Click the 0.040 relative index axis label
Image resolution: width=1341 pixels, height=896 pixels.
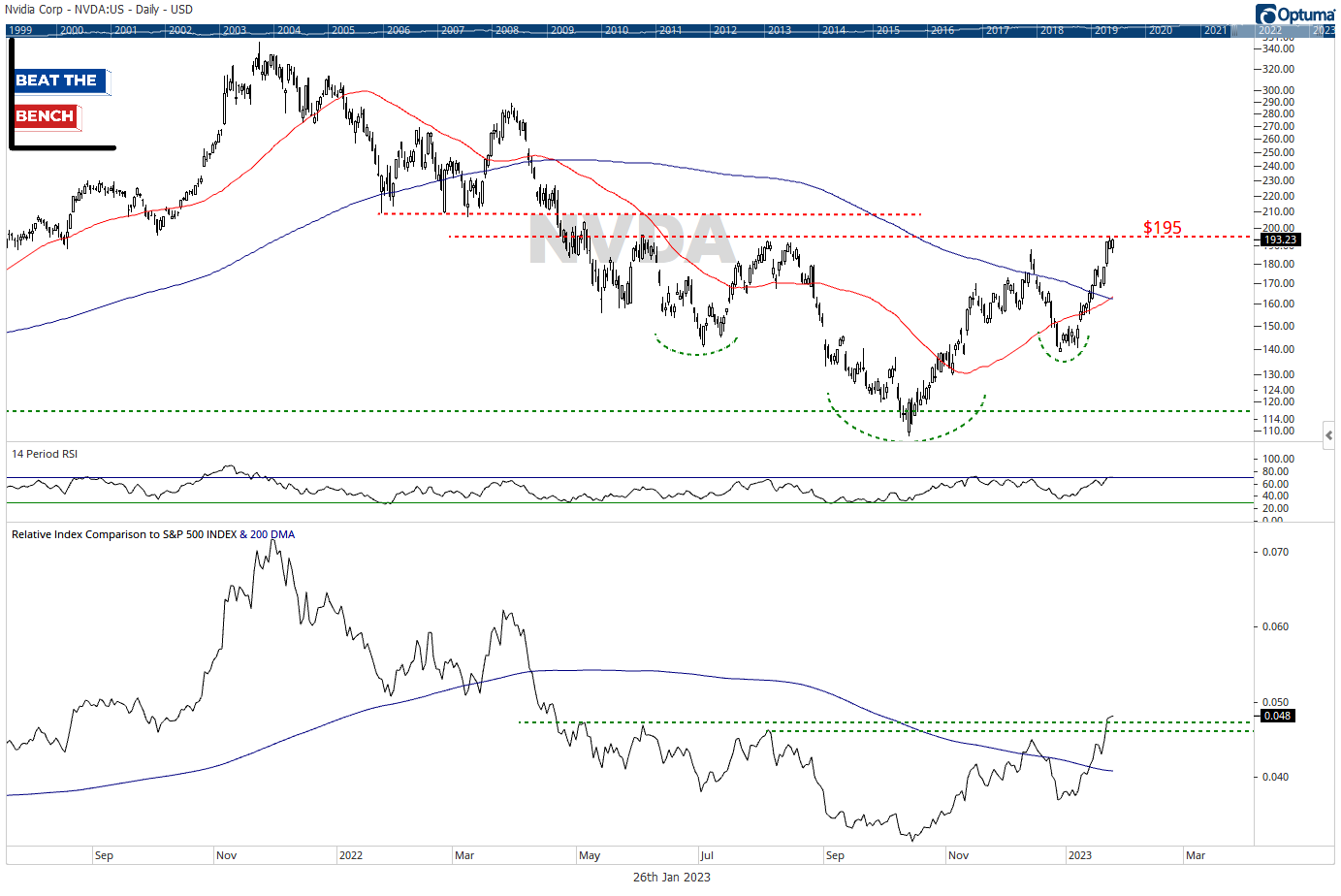[x=1276, y=777]
